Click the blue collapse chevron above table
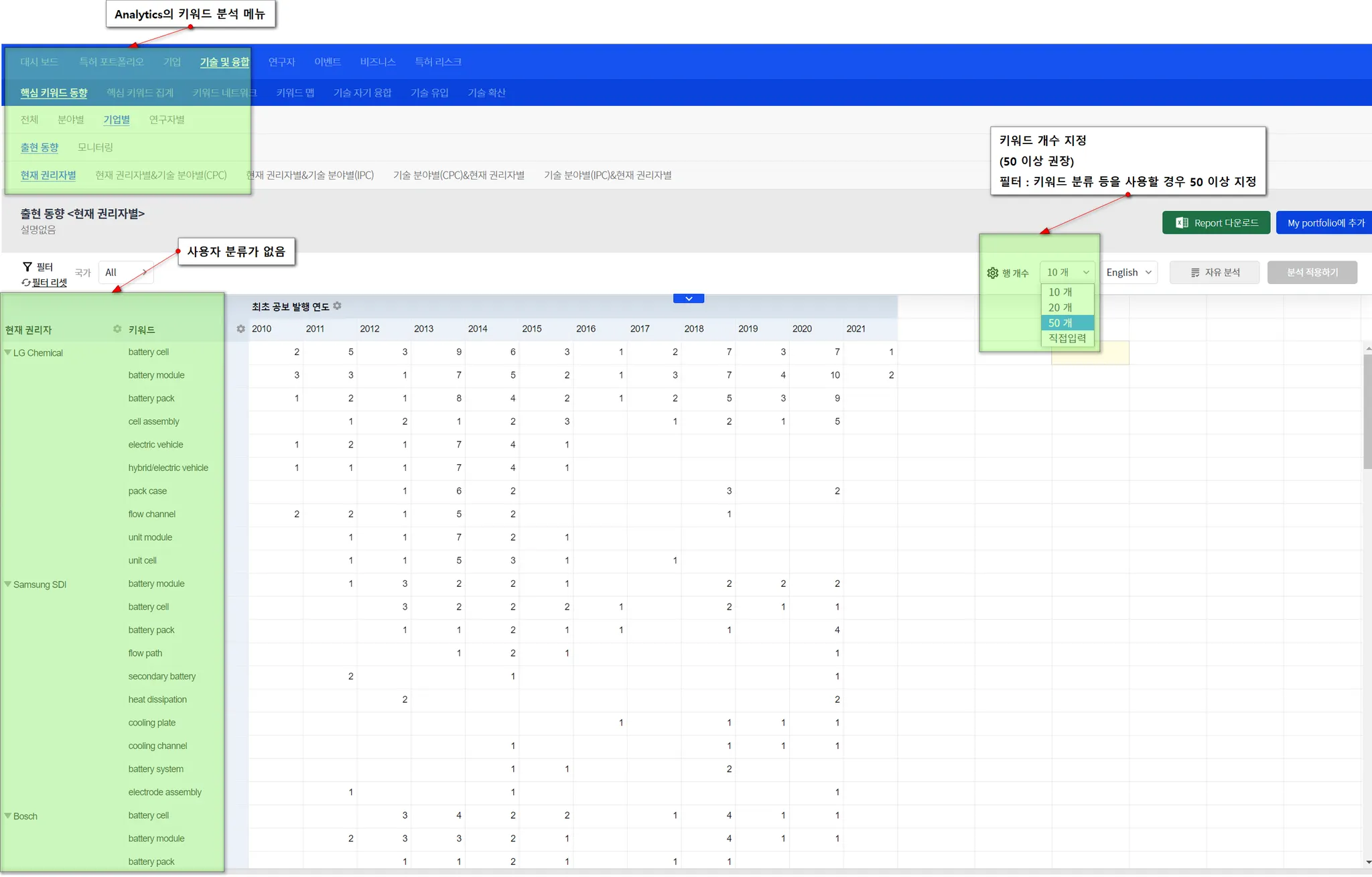 688,299
